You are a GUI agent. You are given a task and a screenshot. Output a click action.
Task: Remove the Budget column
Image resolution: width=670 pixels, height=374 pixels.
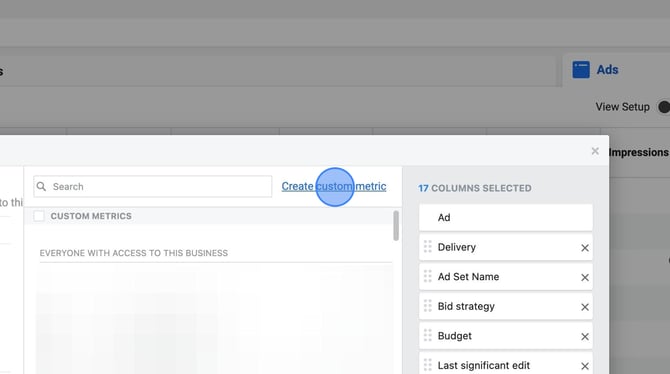pos(585,336)
